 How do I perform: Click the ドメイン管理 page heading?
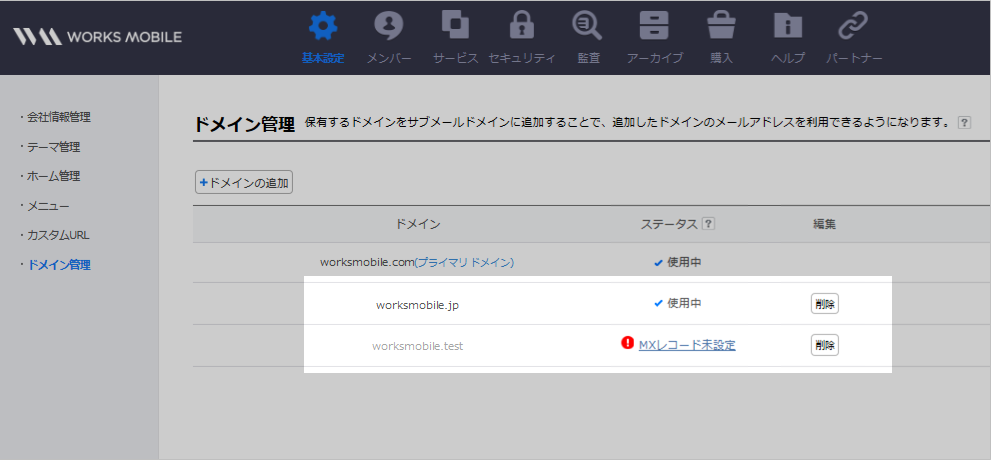click(x=244, y=124)
